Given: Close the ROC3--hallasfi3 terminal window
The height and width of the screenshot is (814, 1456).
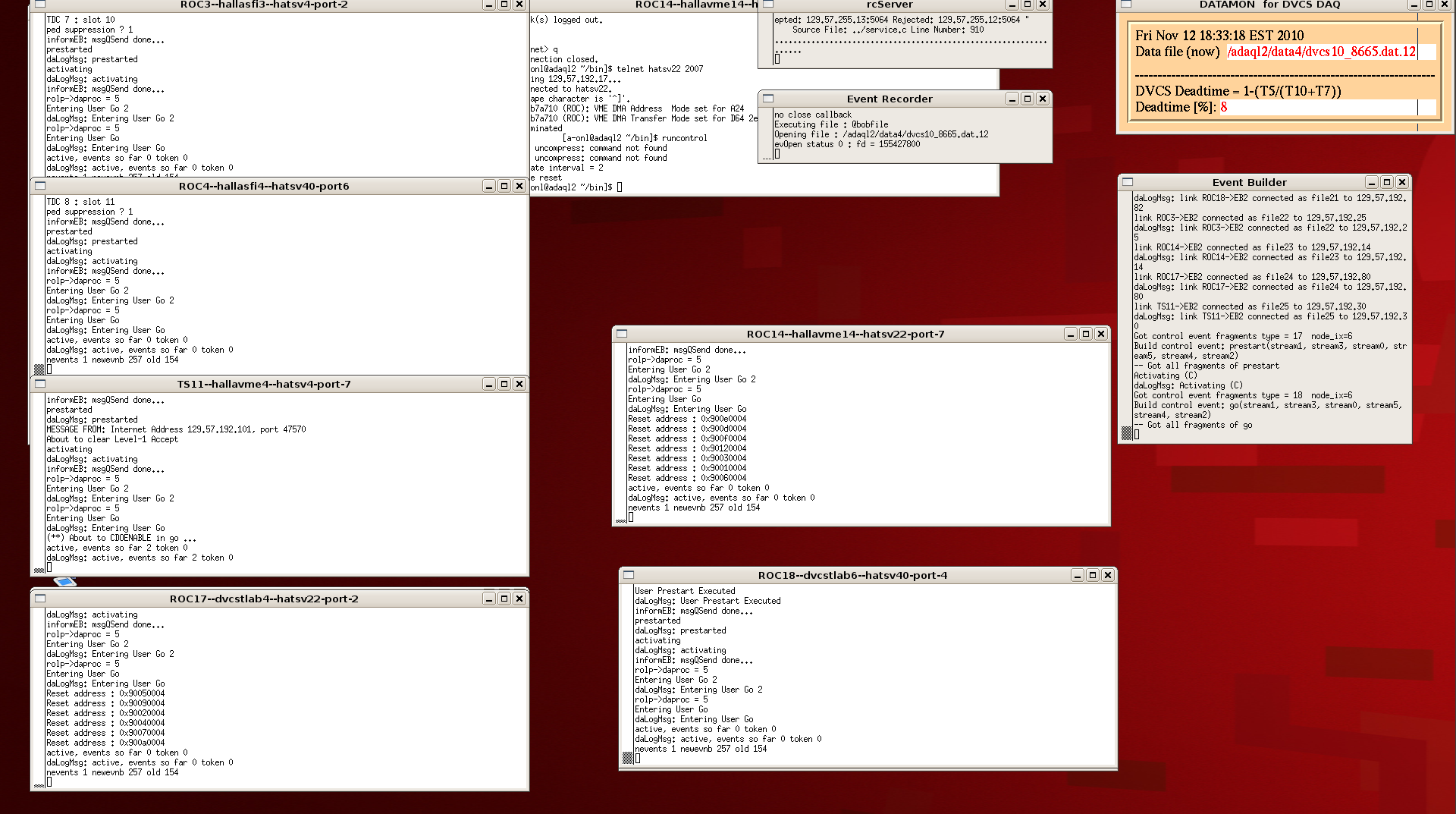Looking at the screenshot, I should pyautogui.click(x=519, y=5).
